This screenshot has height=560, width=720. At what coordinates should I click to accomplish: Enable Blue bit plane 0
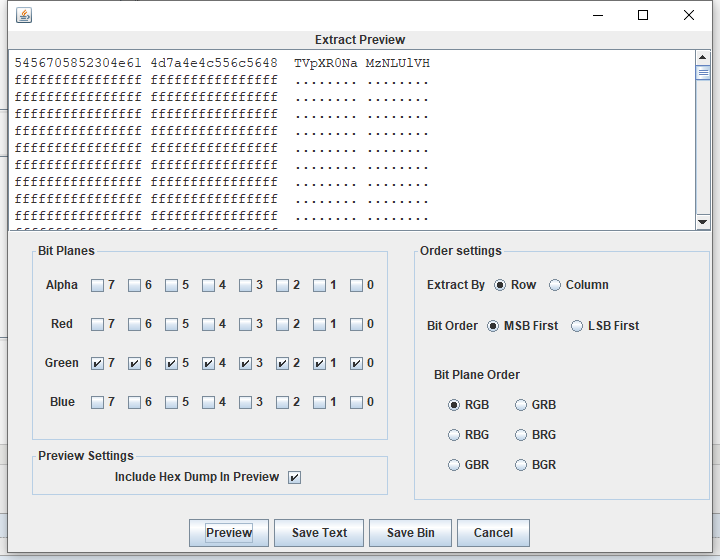pos(356,403)
